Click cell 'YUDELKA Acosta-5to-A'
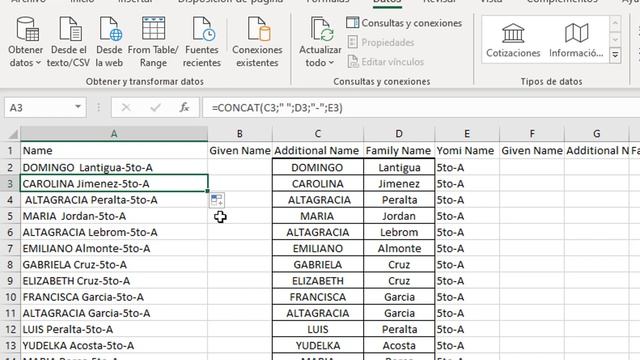 (114, 345)
